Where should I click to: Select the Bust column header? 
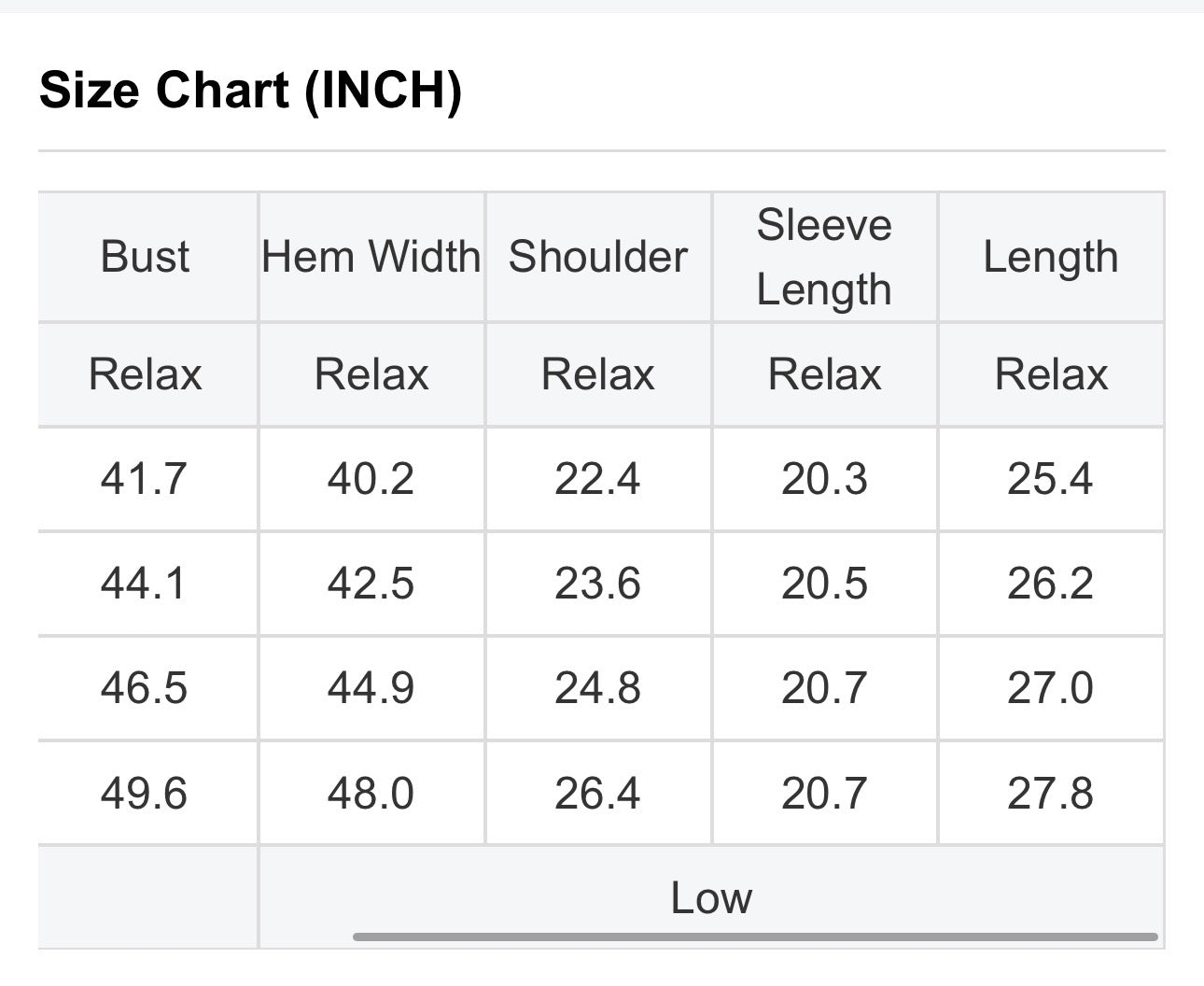[145, 257]
